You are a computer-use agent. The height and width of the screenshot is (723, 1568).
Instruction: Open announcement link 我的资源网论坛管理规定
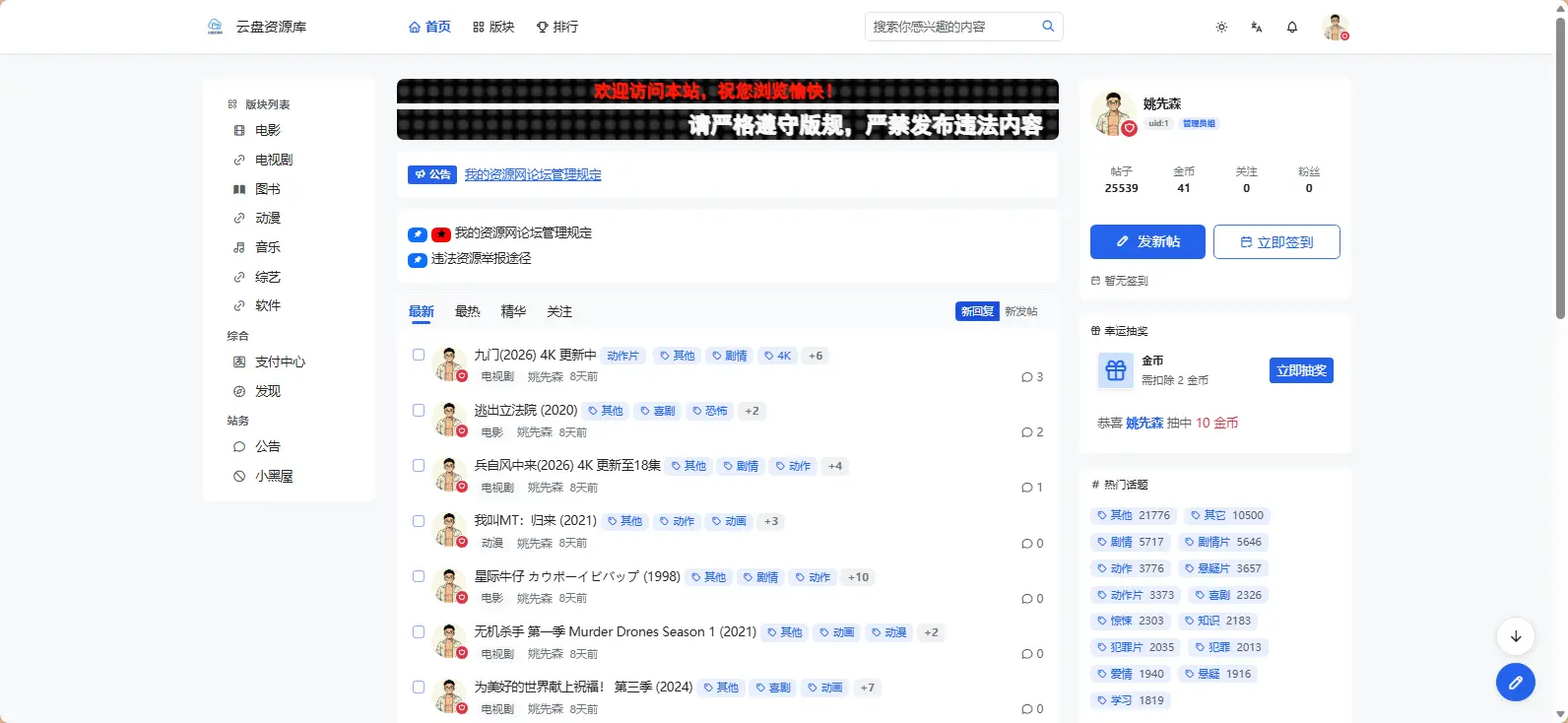click(533, 174)
